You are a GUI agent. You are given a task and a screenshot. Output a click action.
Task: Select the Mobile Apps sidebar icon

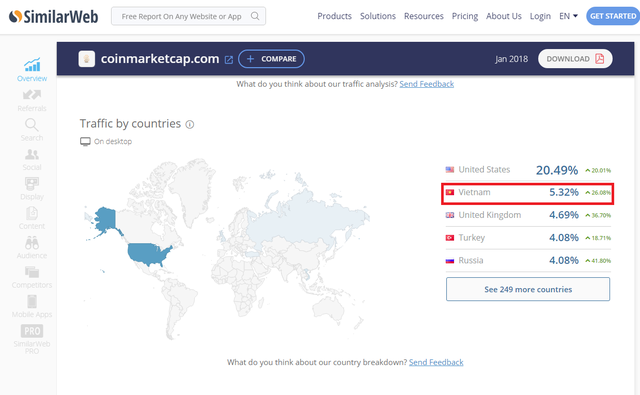[x=32, y=302]
